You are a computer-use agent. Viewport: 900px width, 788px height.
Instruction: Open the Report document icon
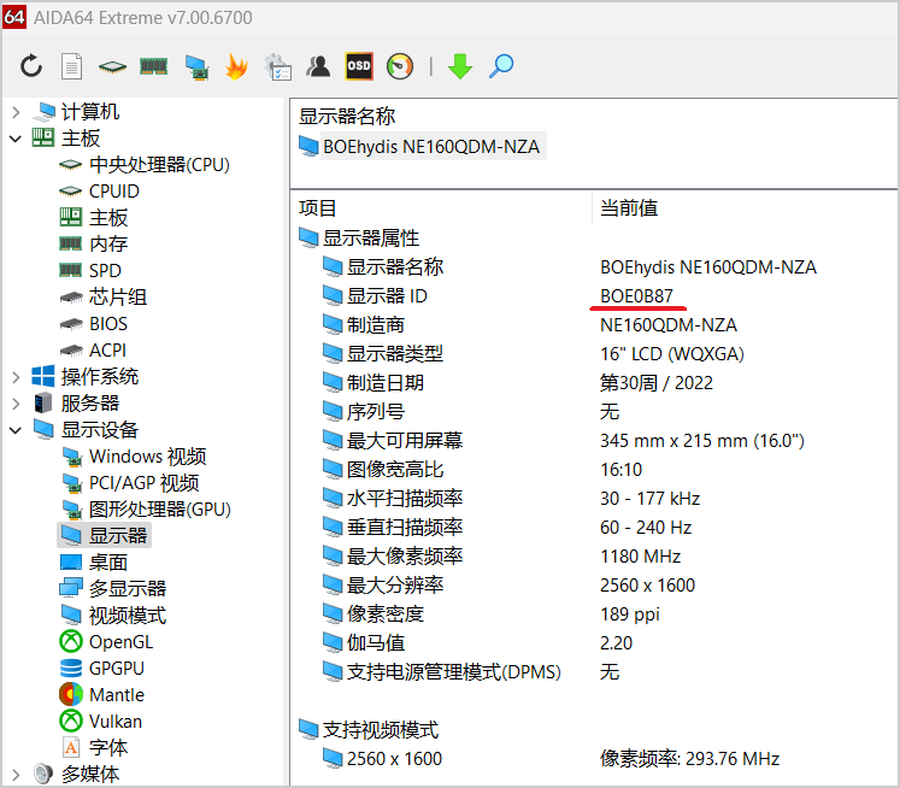click(x=72, y=67)
